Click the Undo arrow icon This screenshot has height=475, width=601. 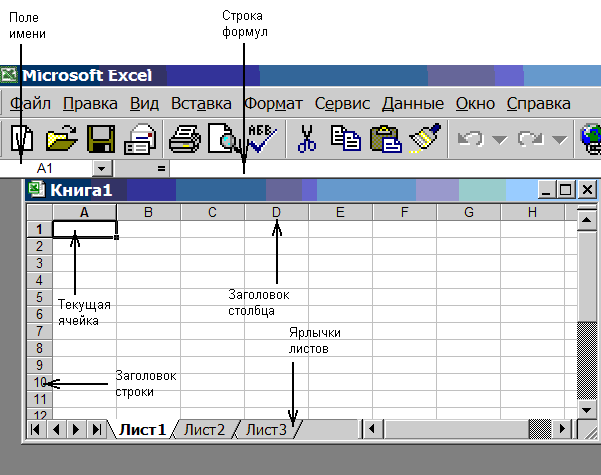[x=471, y=139]
